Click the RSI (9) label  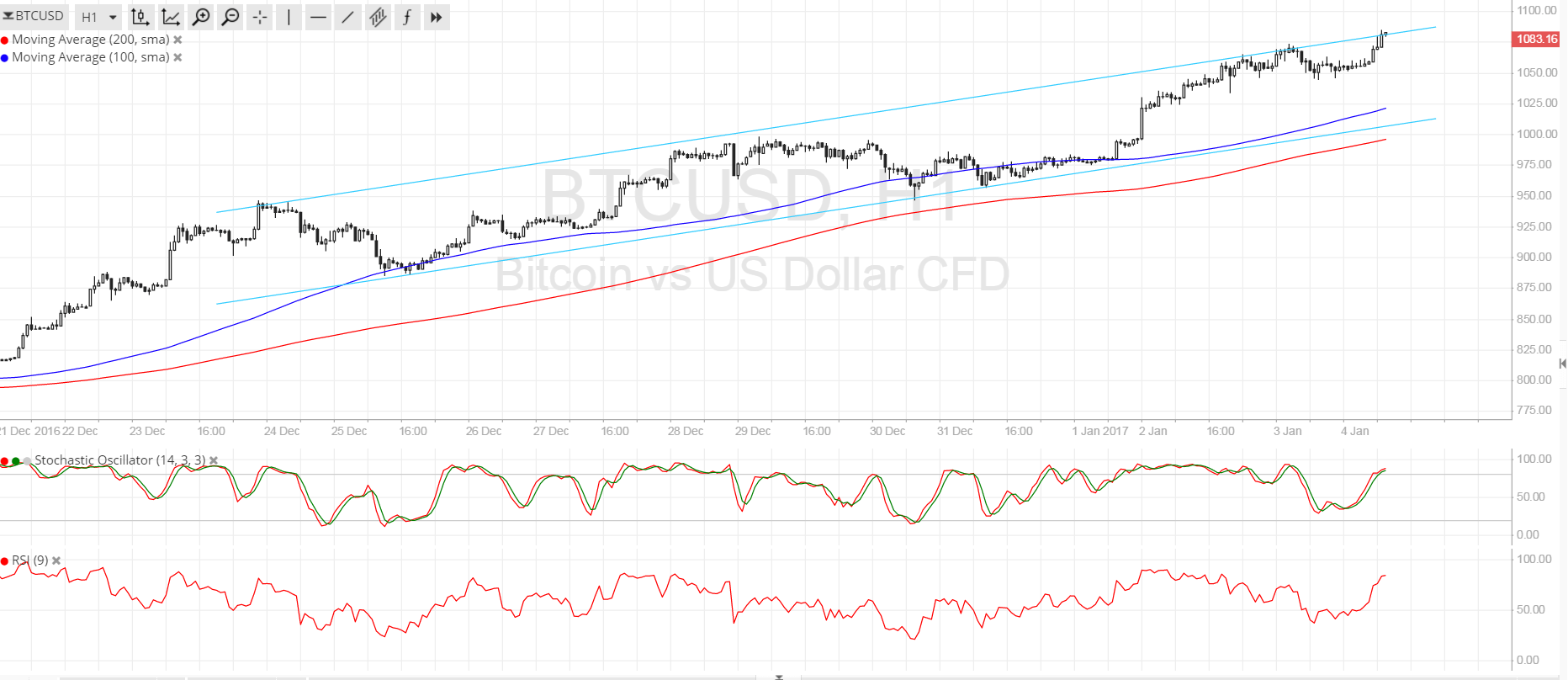coord(30,560)
